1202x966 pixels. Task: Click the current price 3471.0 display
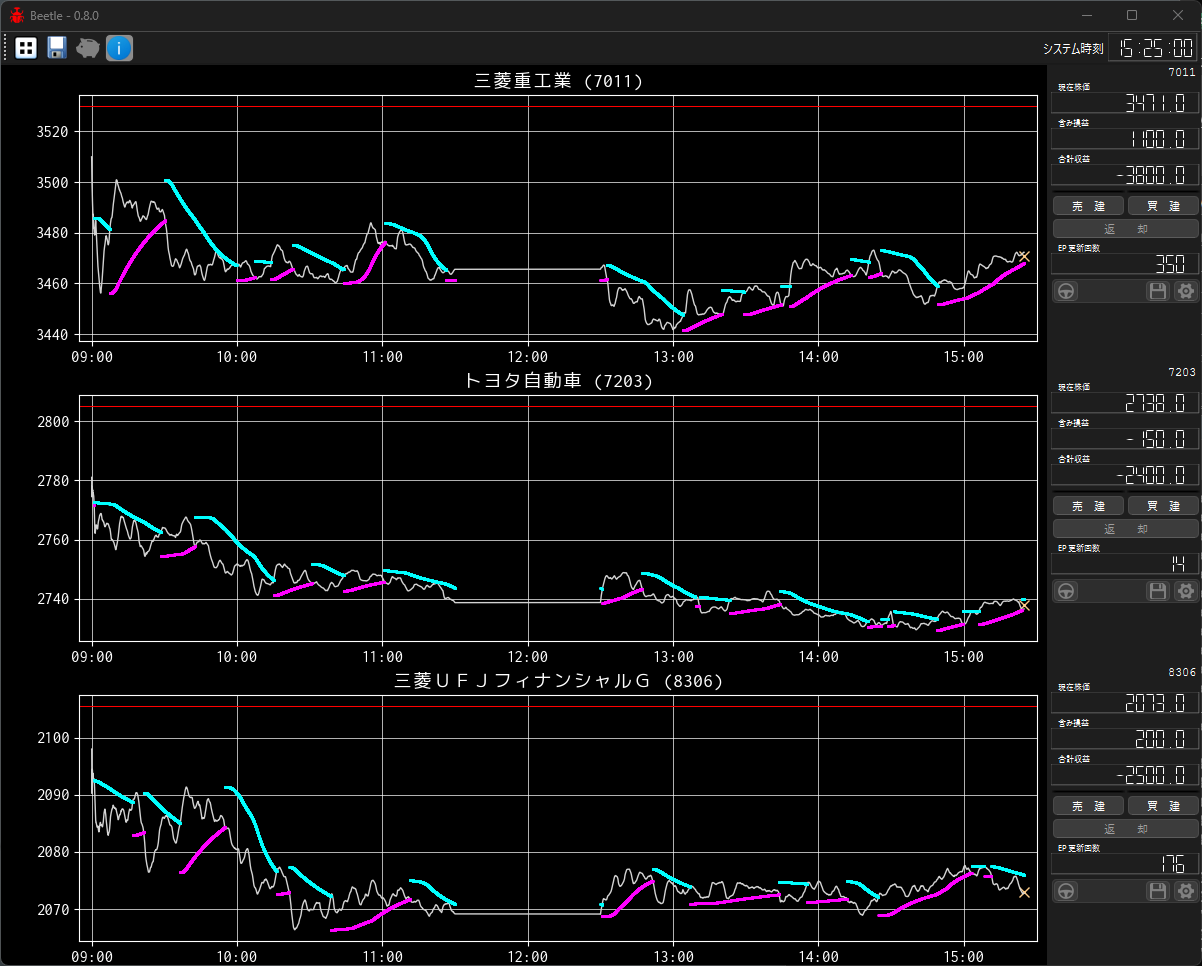tap(1125, 103)
